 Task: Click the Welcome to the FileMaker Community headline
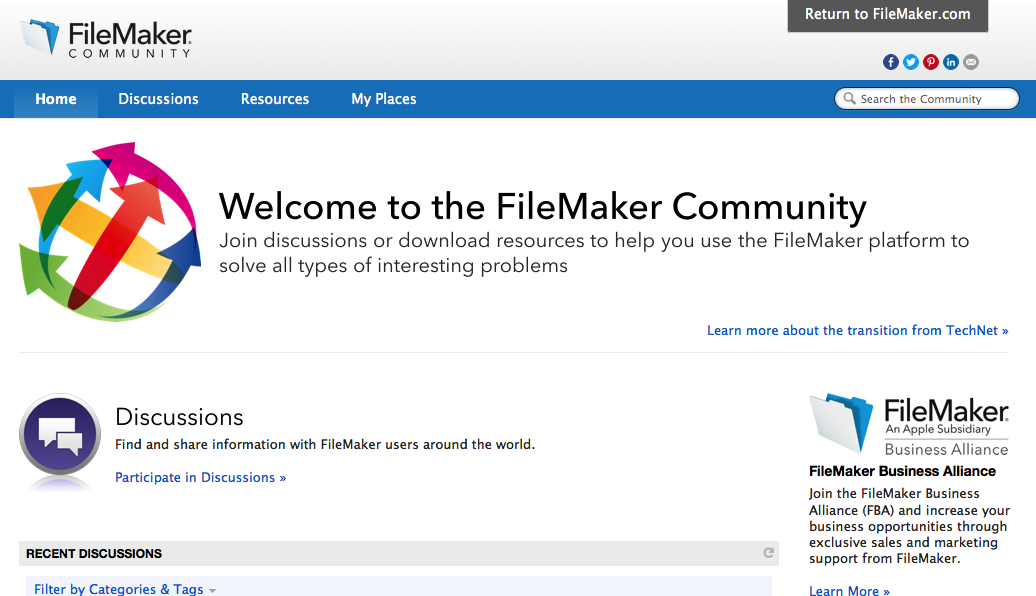(x=542, y=207)
